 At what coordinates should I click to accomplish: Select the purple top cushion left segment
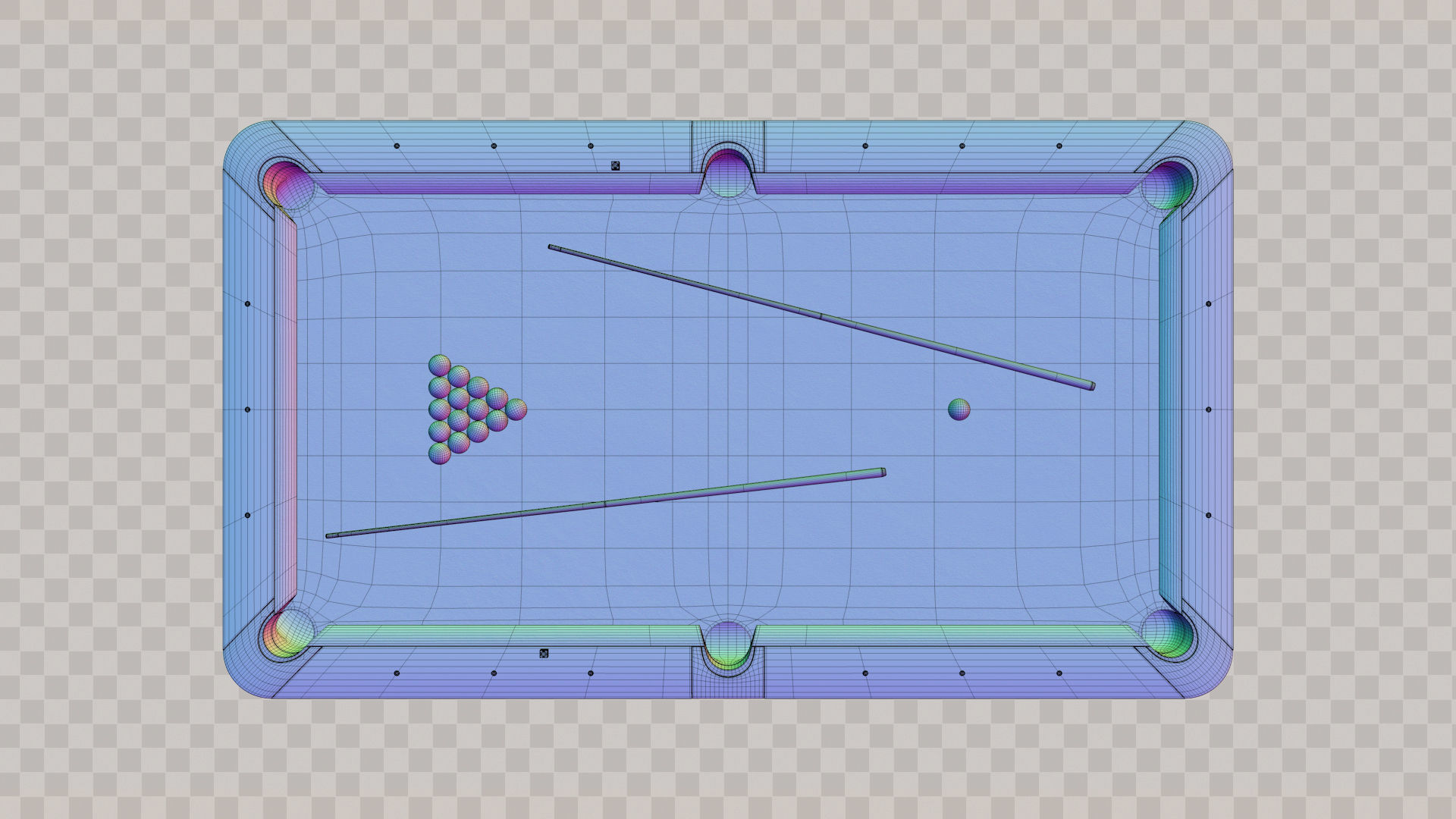click(x=508, y=185)
